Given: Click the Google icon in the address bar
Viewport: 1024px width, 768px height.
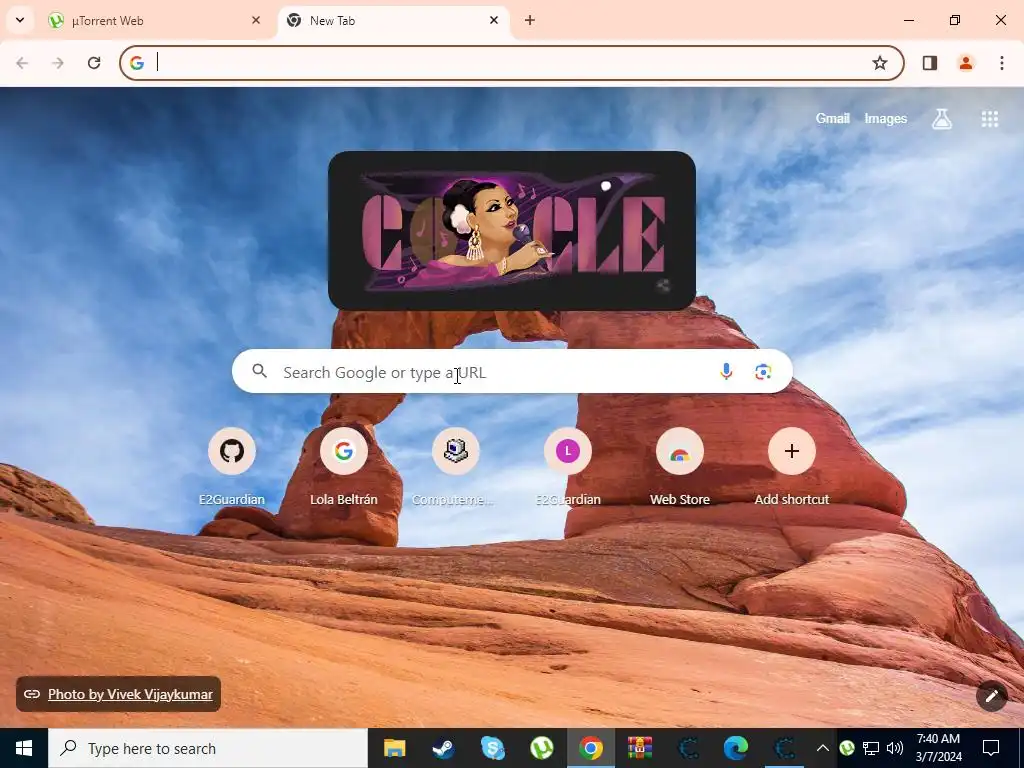Looking at the screenshot, I should [x=136, y=63].
